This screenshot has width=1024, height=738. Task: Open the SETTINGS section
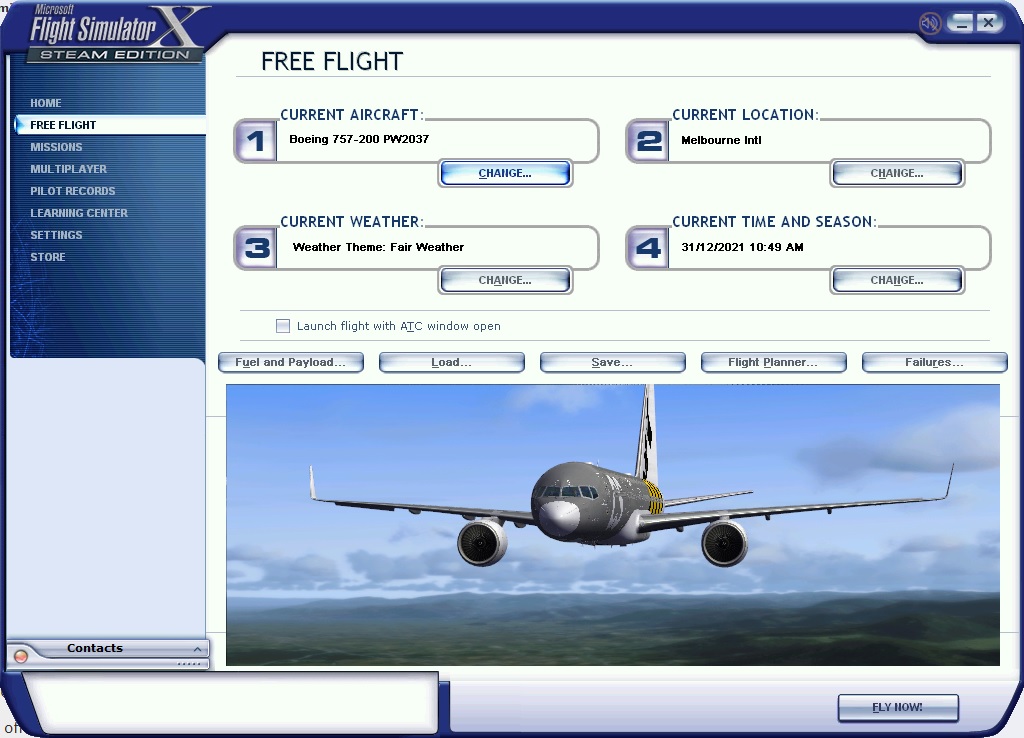[56, 235]
